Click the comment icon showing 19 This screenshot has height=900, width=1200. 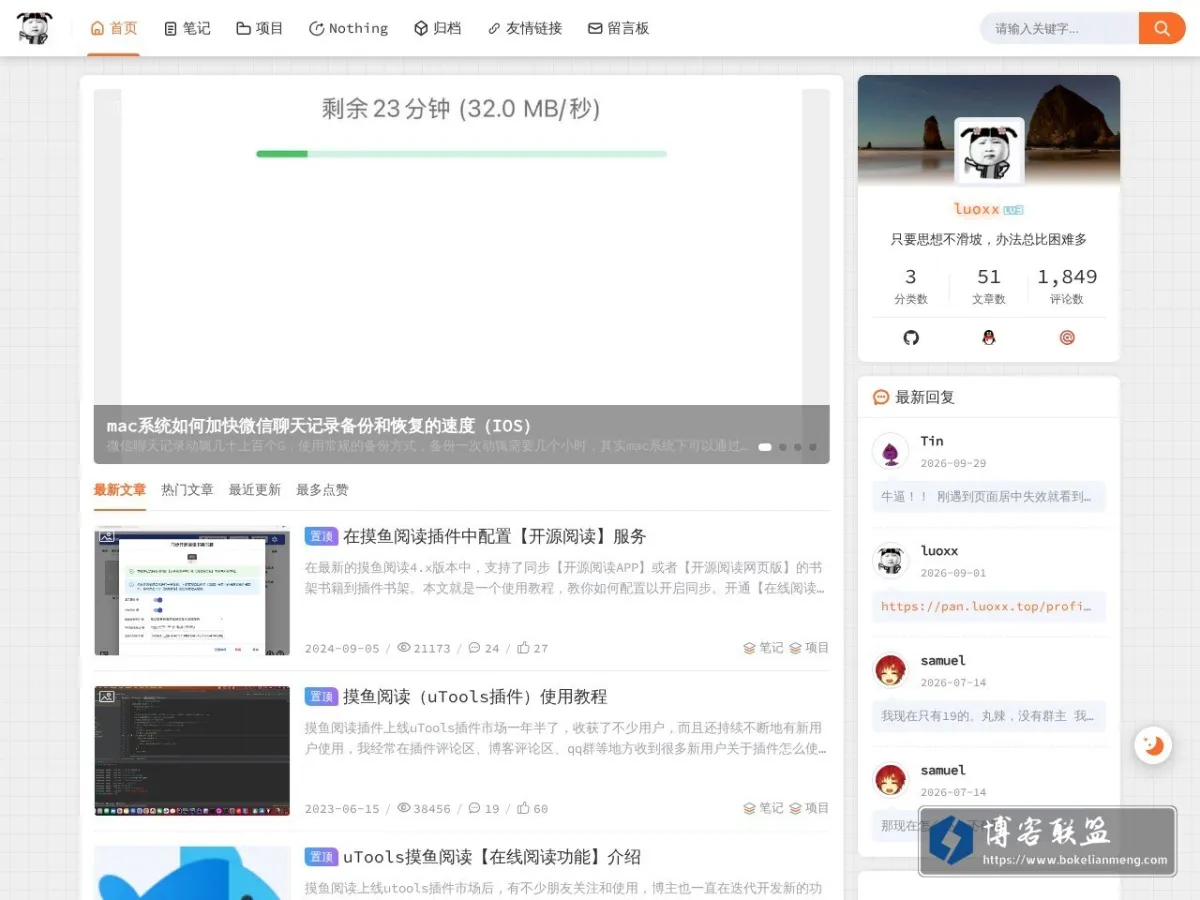point(474,808)
